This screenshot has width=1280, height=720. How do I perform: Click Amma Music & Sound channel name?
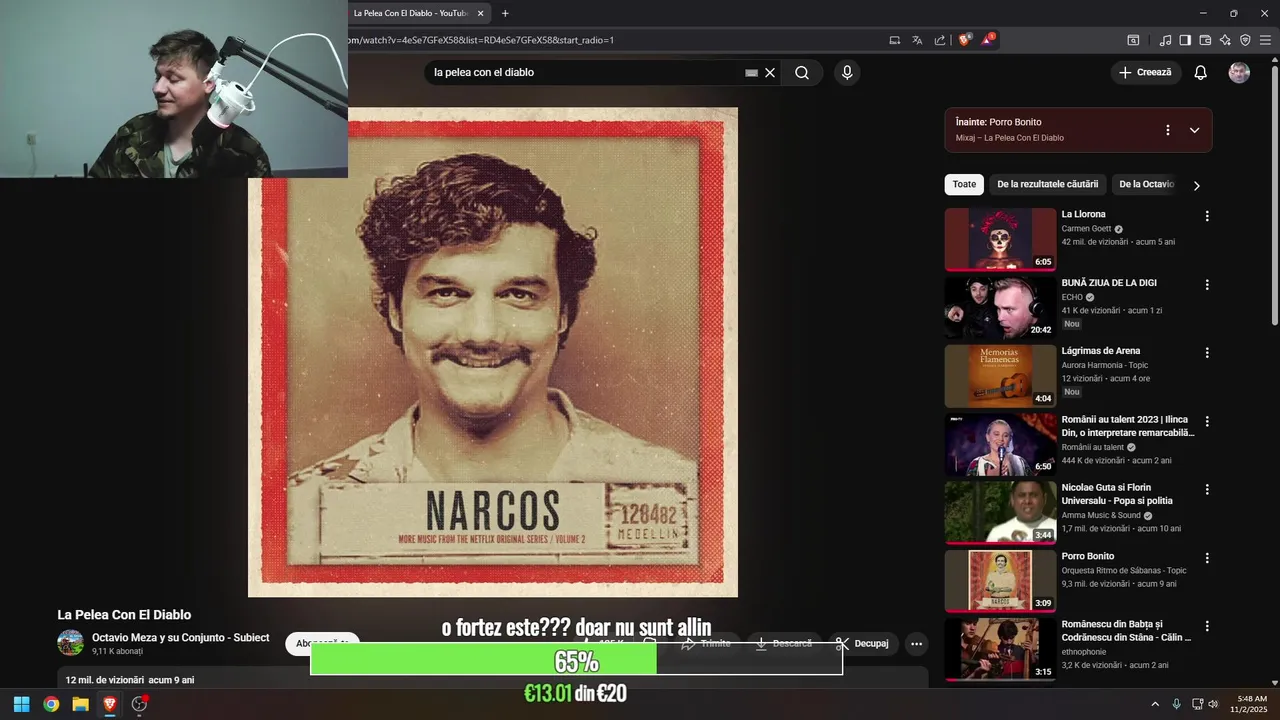(1101, 515)
